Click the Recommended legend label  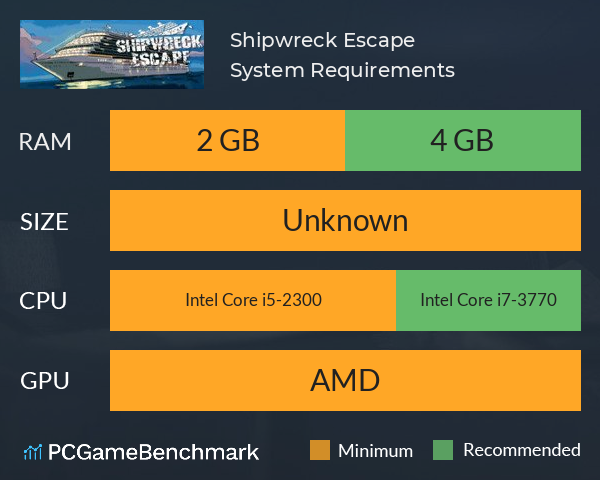click(522, 450)
